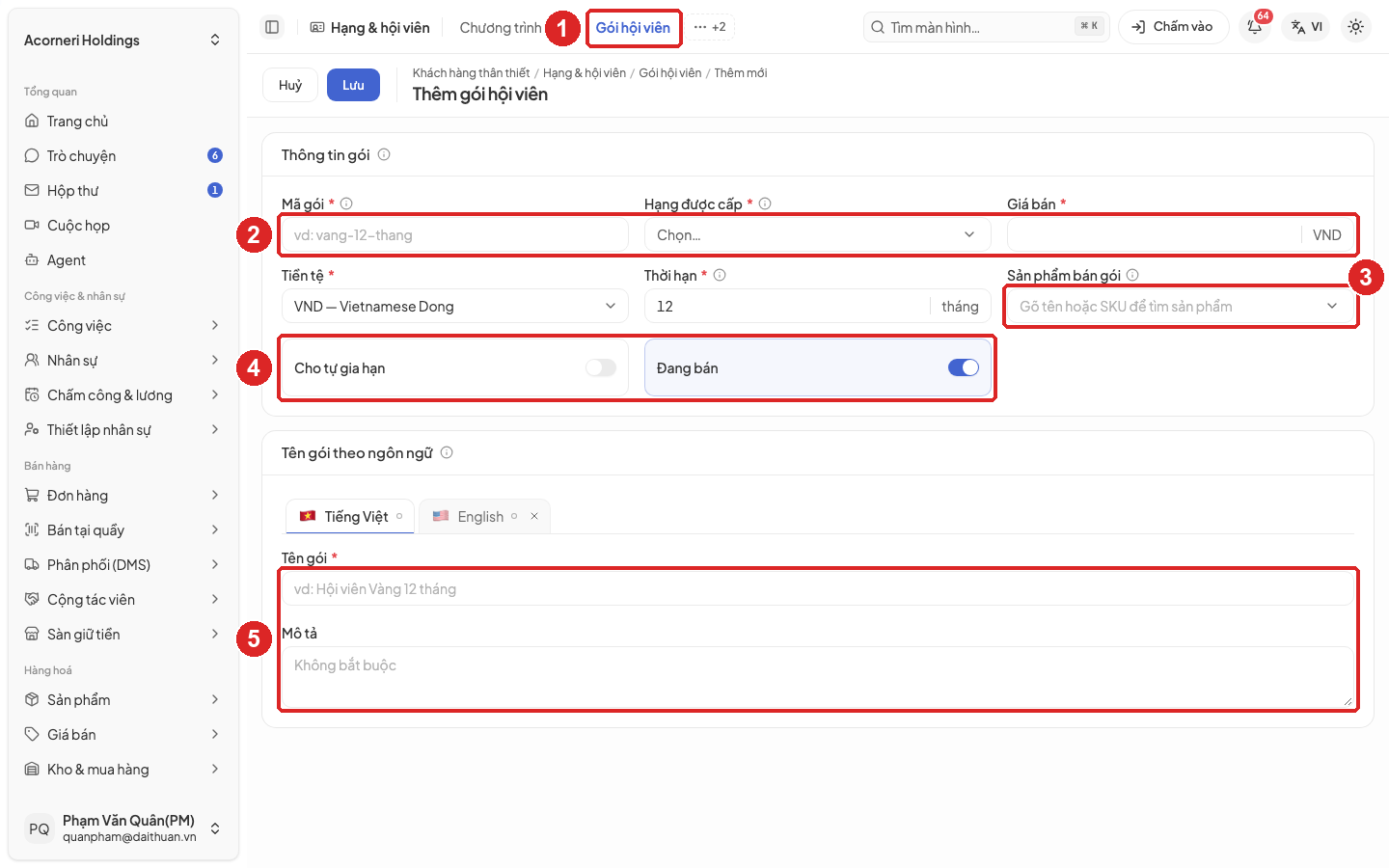The height and width of the screenshot is (868, 1389).
Task: Click the Tìm màn hình search box
Action: click(x=987, y=27)
